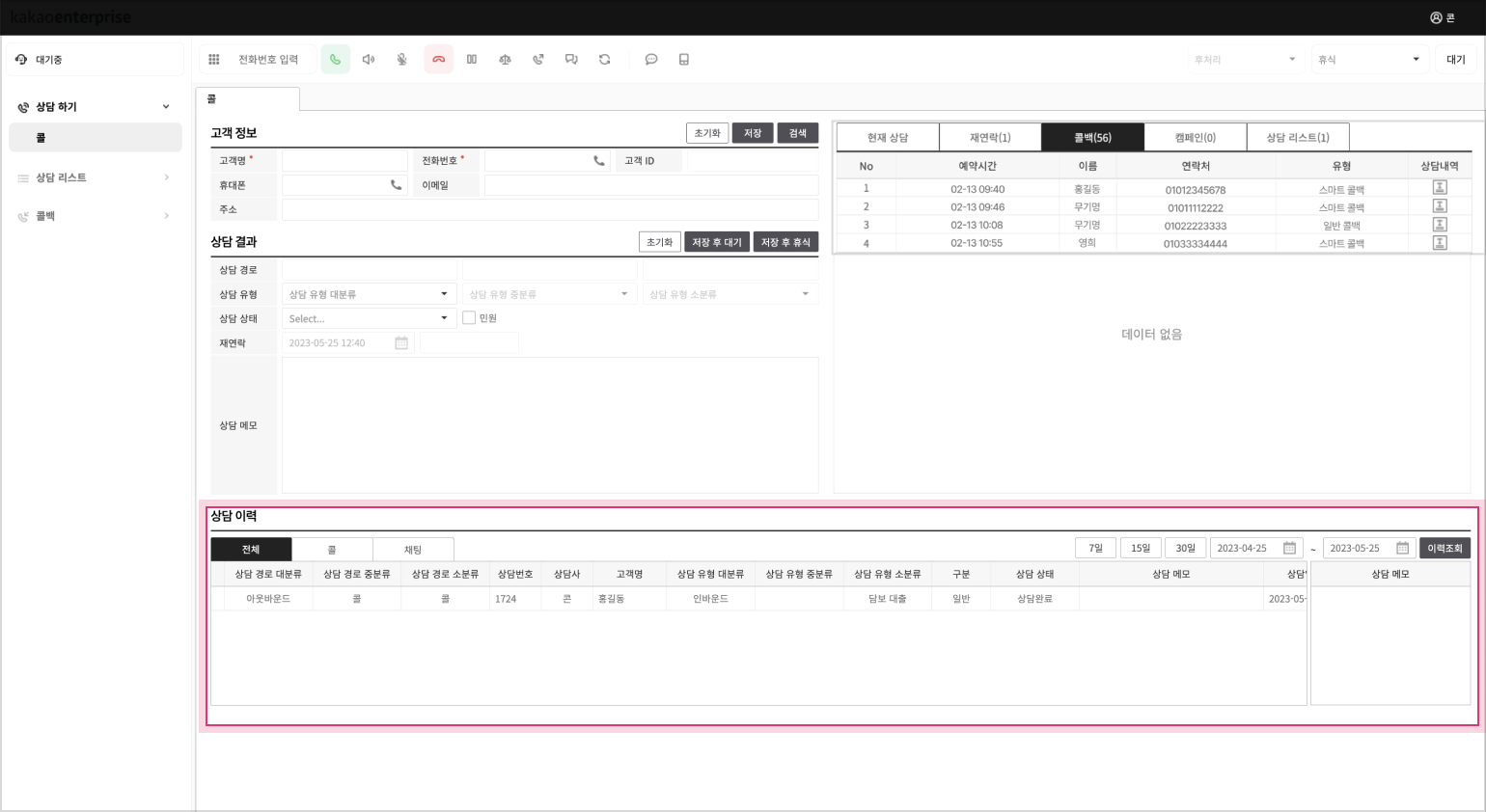Expand the 휴식 status dropdown
The image size is (1486, 812).
pos(1368,60)
